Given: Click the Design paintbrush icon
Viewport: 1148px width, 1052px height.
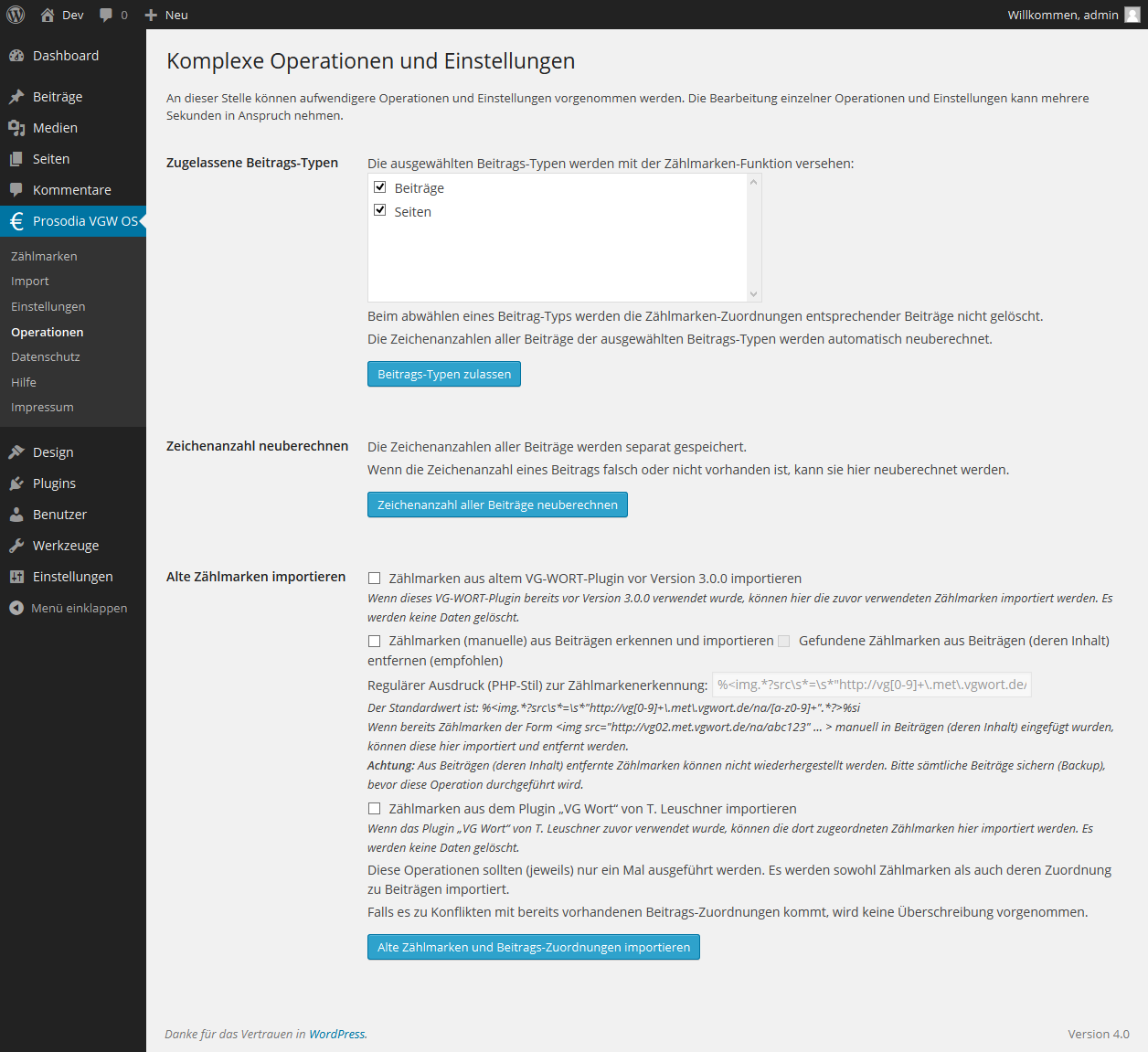Looking at the screenshot, I should 16,452.
